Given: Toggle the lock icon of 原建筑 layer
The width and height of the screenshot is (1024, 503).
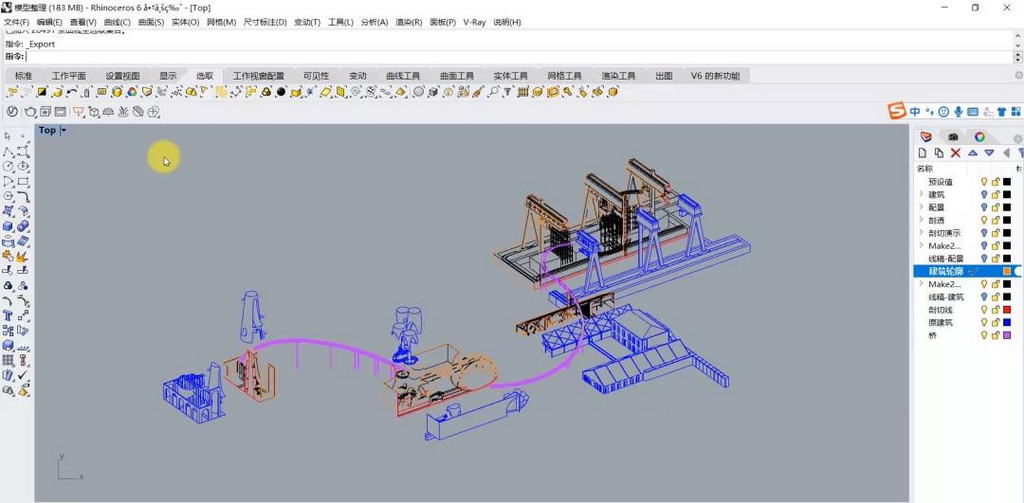Looking at the screenshot, I should click(995, 323).
